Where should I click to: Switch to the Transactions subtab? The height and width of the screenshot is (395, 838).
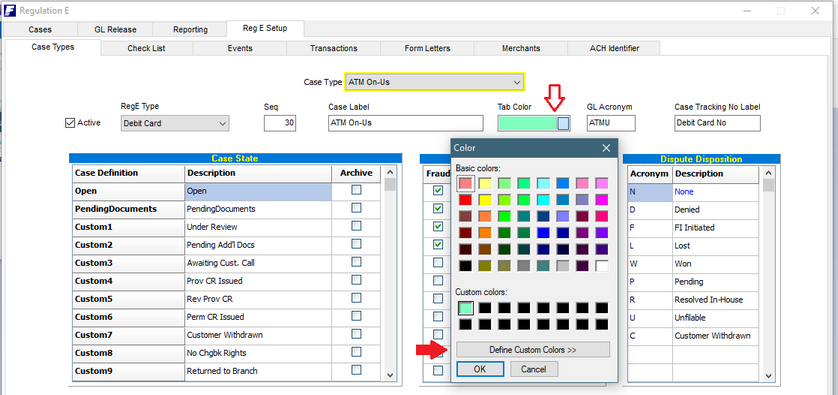click(333, 48)
